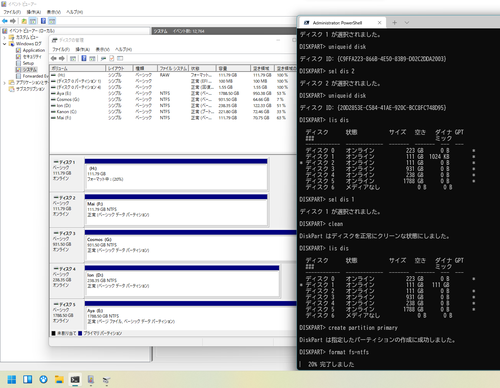Select Cosmos (G:) partition block on Disk 3
500x388 pixels.
tap(191, 245)
